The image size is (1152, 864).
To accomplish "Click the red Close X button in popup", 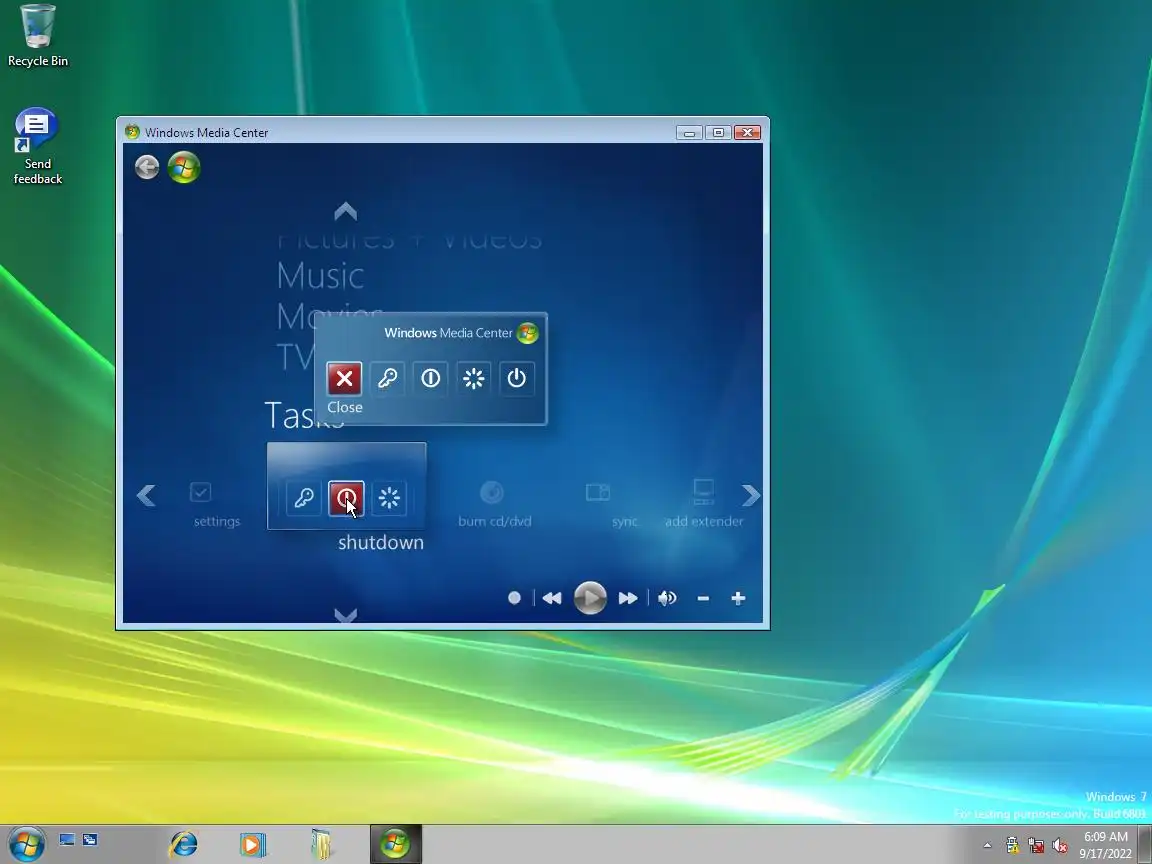I will [x=344, y=378].
